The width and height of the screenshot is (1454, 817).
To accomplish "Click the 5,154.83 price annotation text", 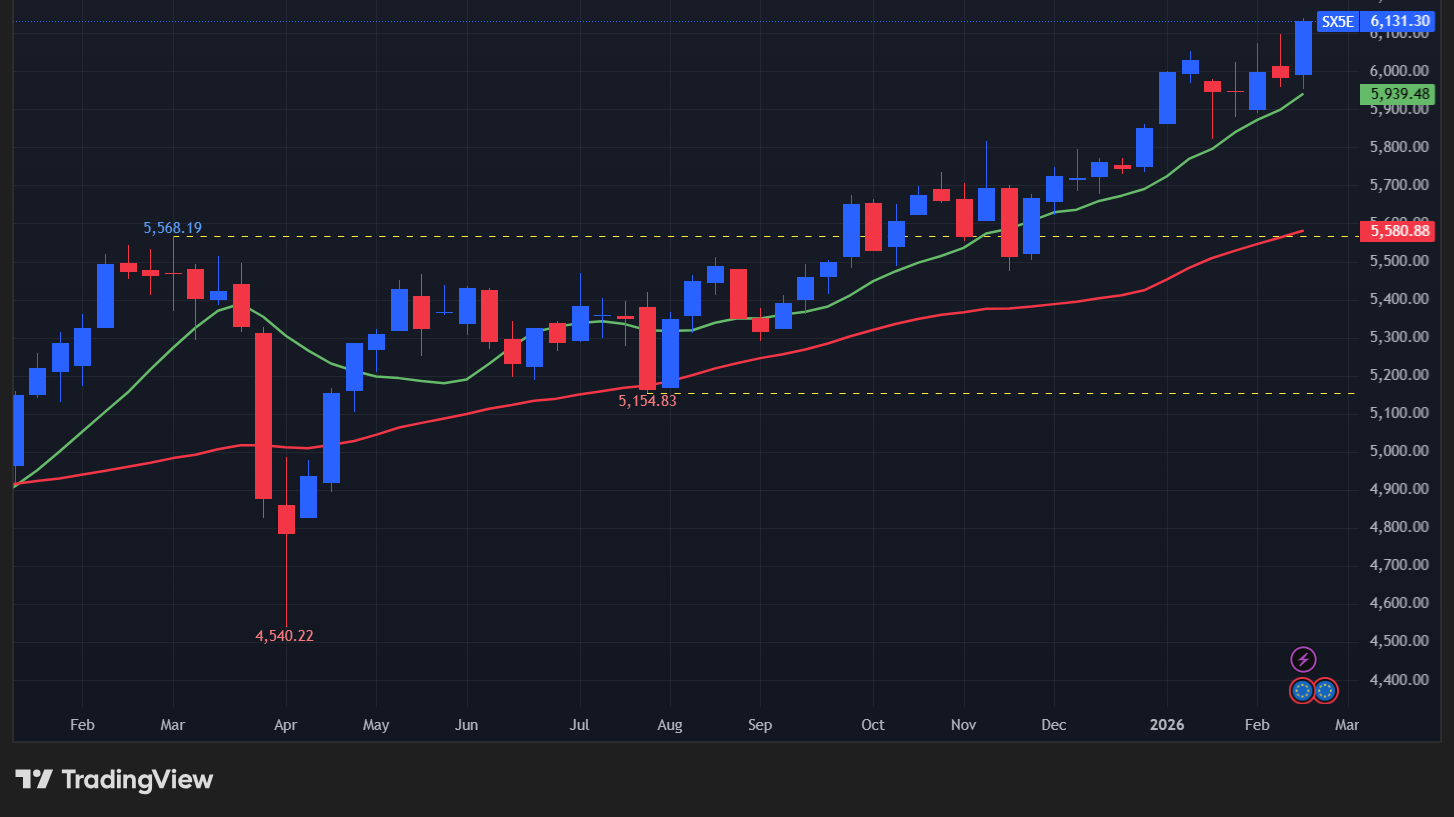I will 646,402.
